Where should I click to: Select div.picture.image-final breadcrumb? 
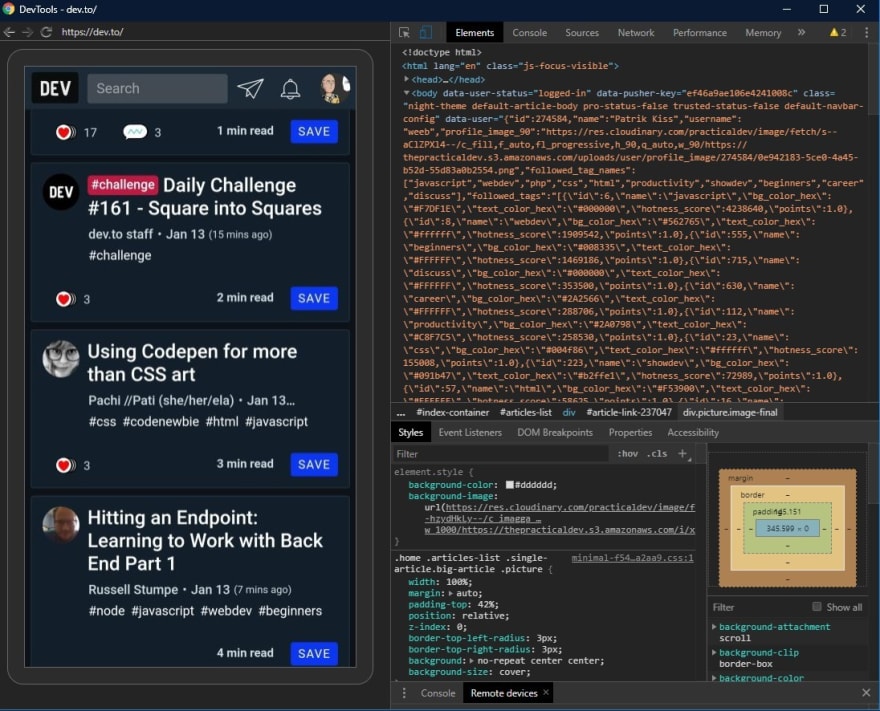730,412
